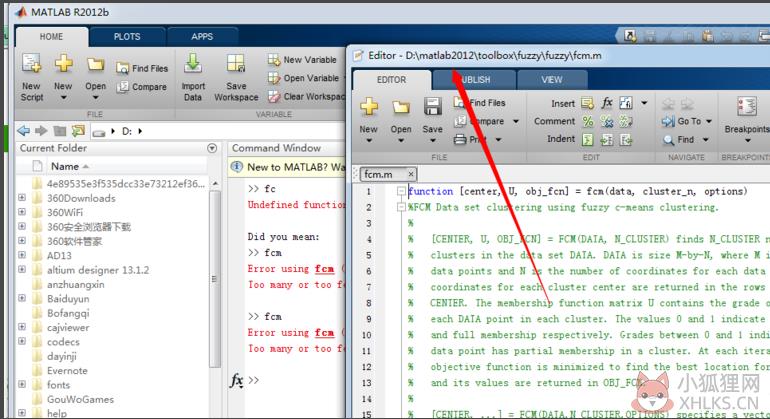
Task: Click the first fcm link in error message
Action: tap(324, 269)
